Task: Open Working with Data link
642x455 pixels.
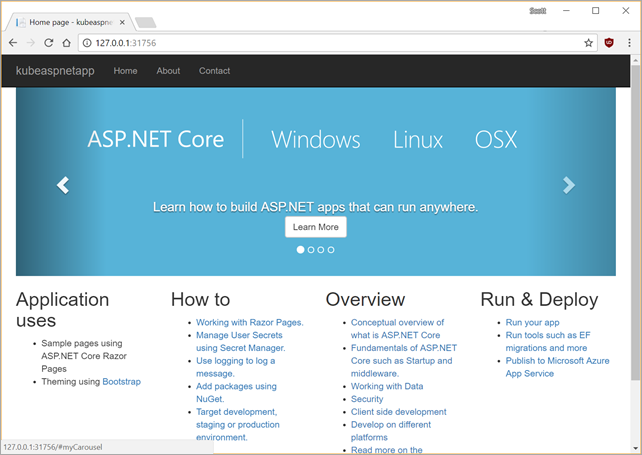Action: point(387,386)
